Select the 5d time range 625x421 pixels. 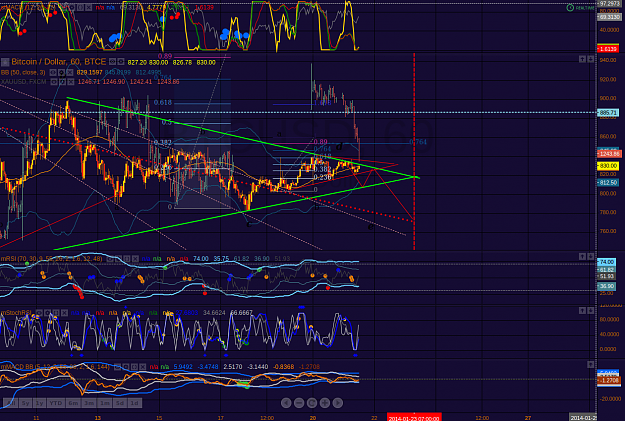coord(120,403)
